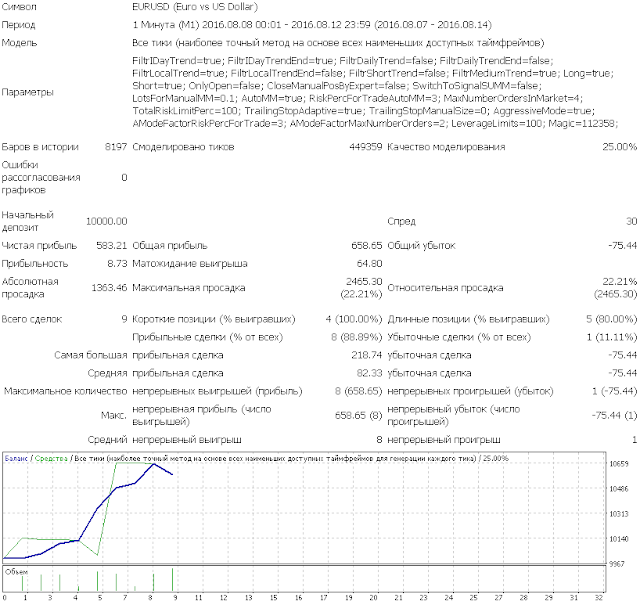Click the 'Длинные позиции (% выигравших)' label
Image resolution: width=640 pixels, height=605 pixels.
coord(469,319)
